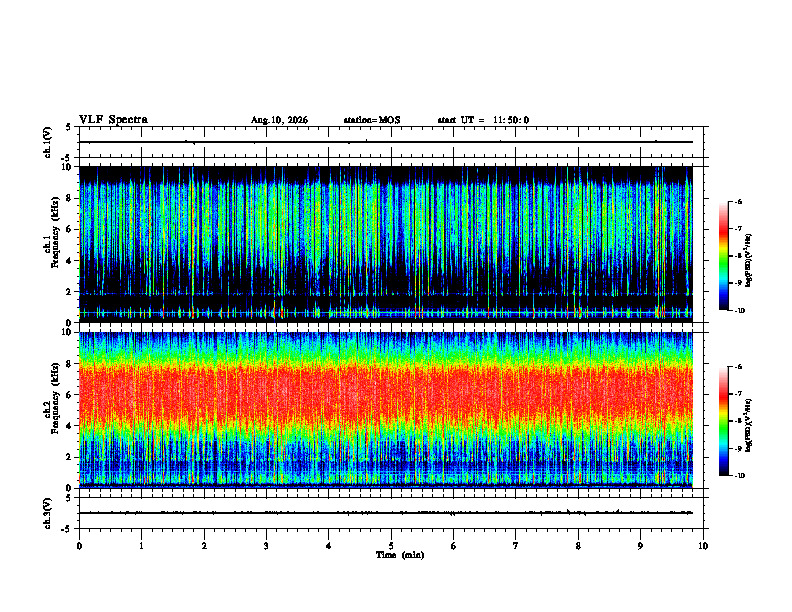
Task: Click the "ch.3(V)" axis label of the bottom waveform strip
Action: [x=48, y=514]
